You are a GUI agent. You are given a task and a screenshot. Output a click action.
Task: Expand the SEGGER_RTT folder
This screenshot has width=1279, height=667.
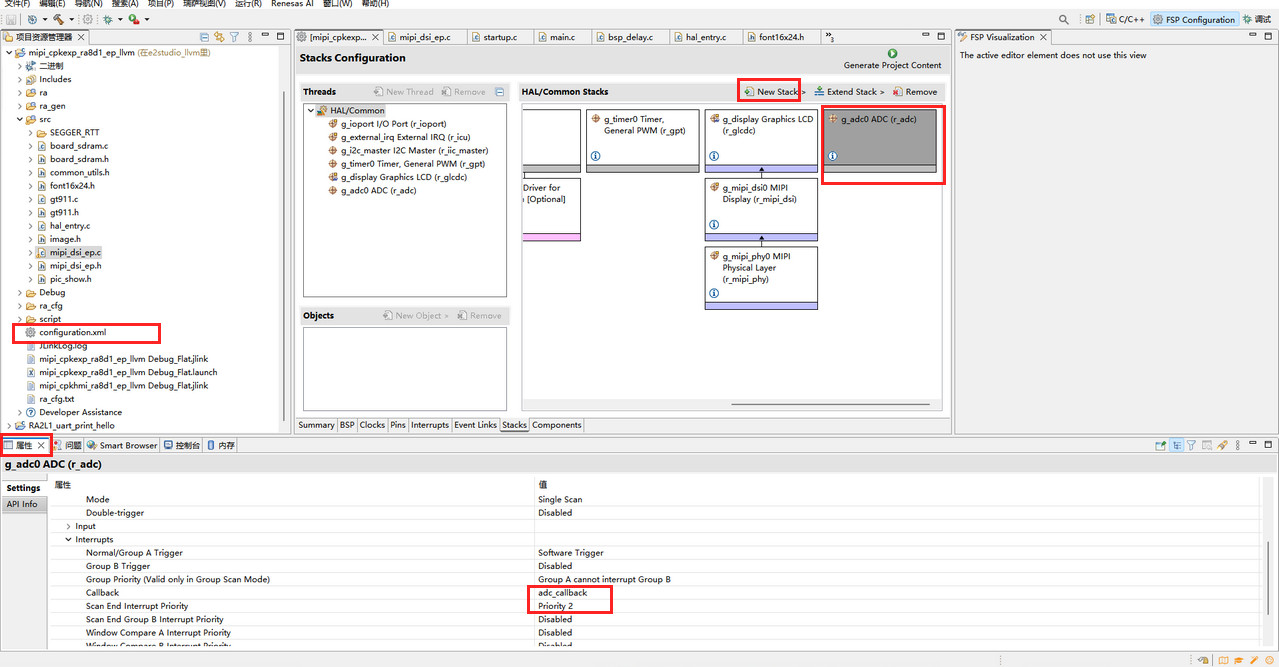(30, 132)
